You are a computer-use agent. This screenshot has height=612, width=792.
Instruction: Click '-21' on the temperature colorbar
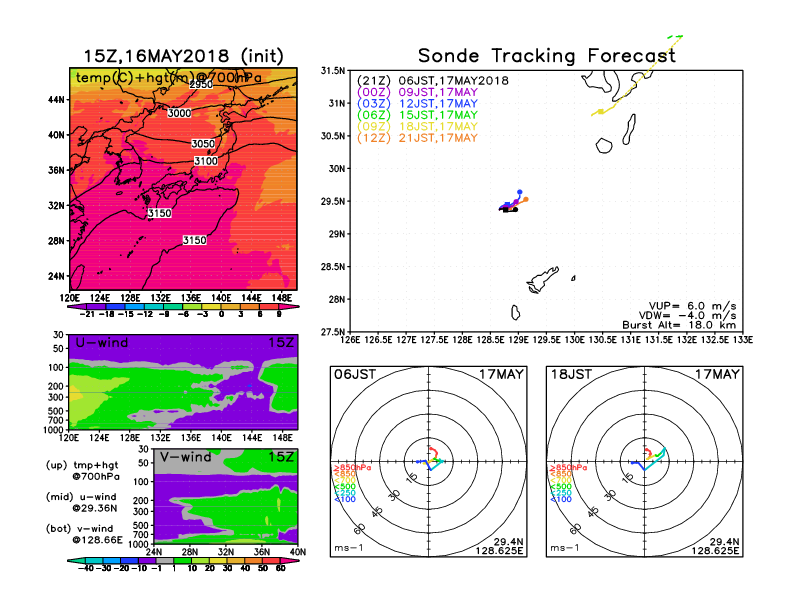(87, 314)
